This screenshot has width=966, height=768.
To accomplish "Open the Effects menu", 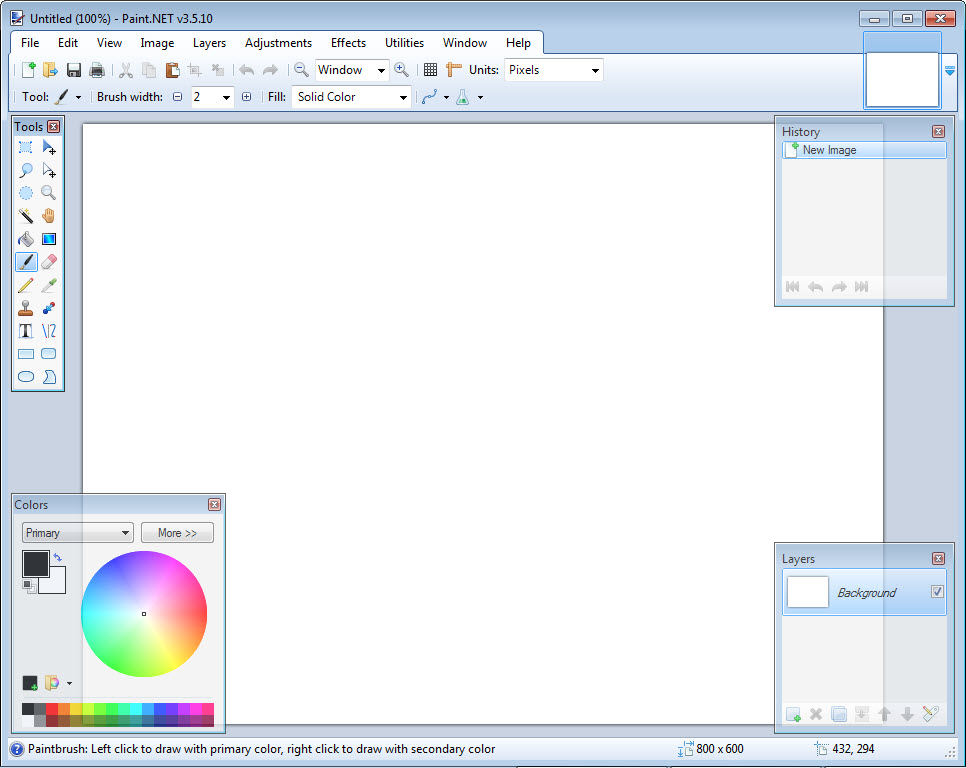I will [347, 43].
